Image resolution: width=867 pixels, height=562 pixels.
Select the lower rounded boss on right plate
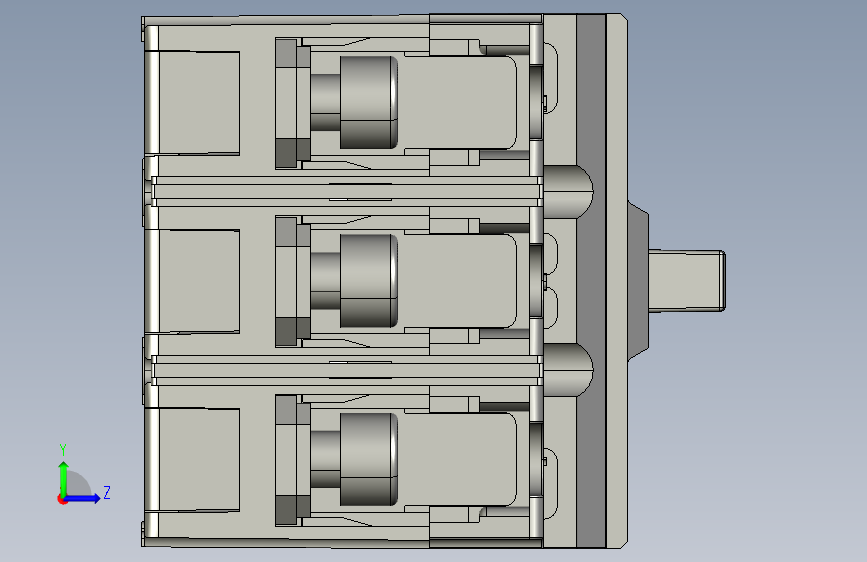[x=568, y=370]
